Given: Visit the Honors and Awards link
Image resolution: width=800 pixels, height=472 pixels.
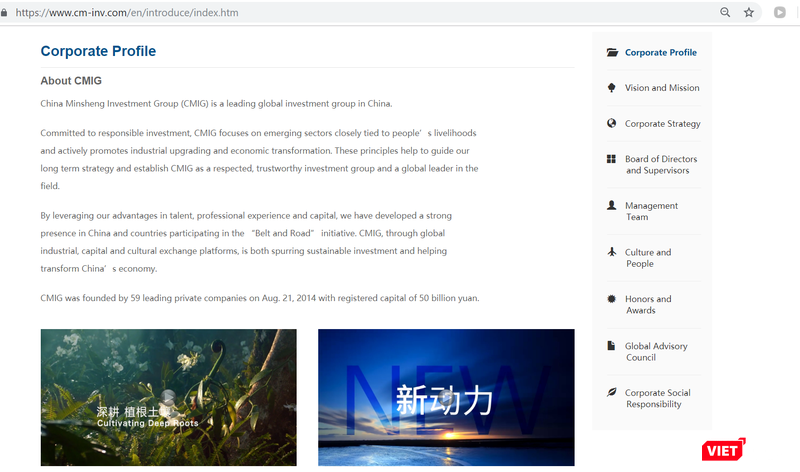Looking at the screenshot, I should click(x=648, y=304).
